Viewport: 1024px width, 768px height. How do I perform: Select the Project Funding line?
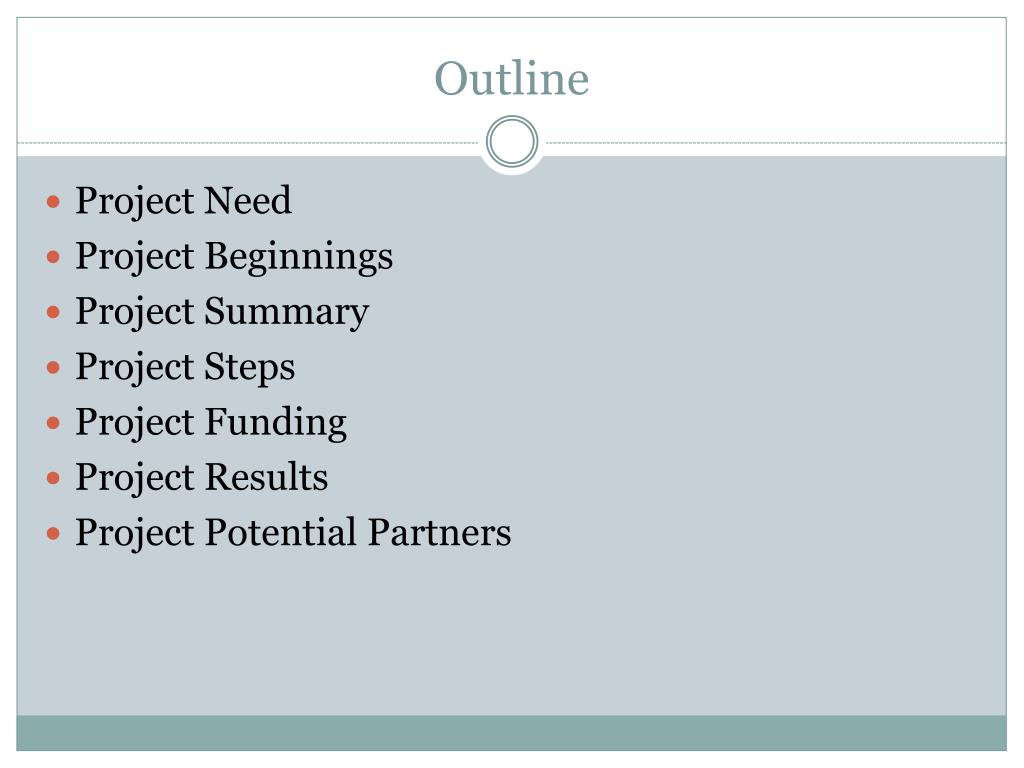click(211, 422)
